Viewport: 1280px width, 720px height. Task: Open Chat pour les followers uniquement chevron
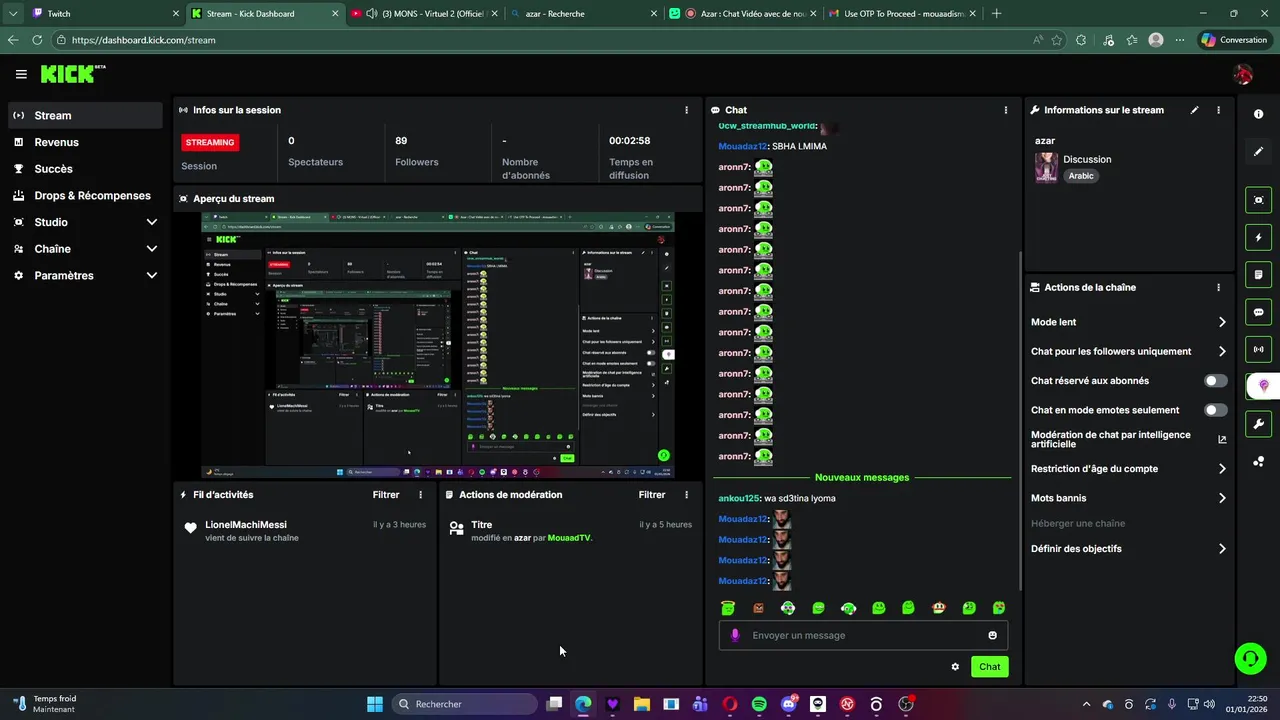(1222, 352)
